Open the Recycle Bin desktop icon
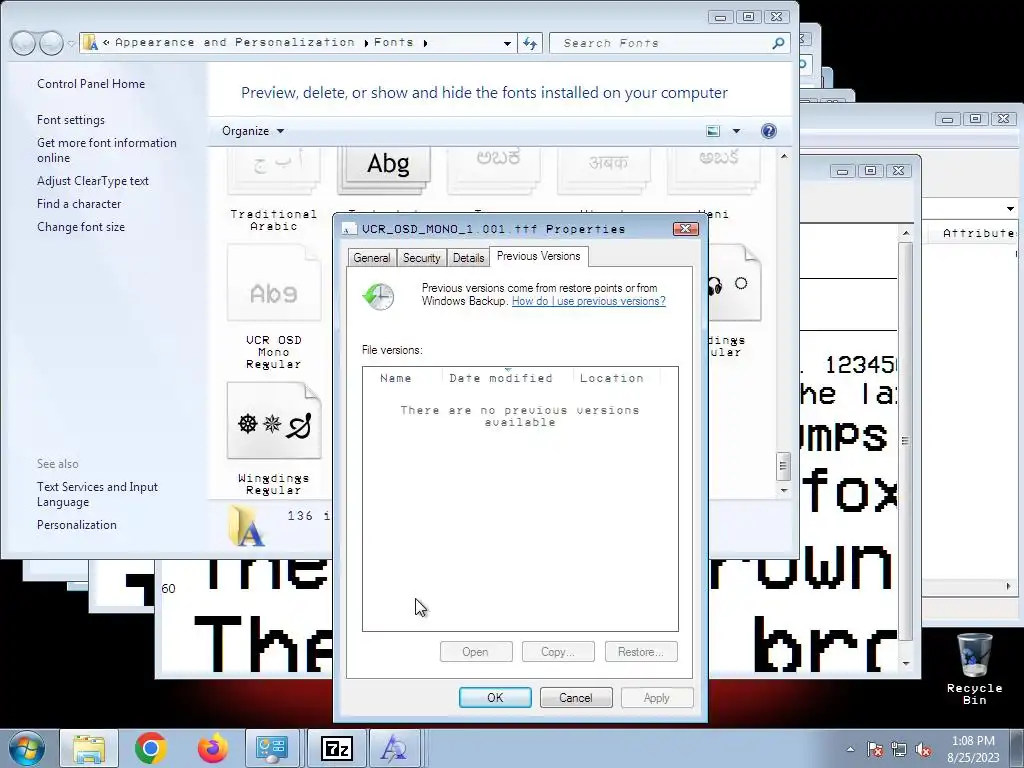The height and width of the screenshot is (768, 1024). click(974, 669)
